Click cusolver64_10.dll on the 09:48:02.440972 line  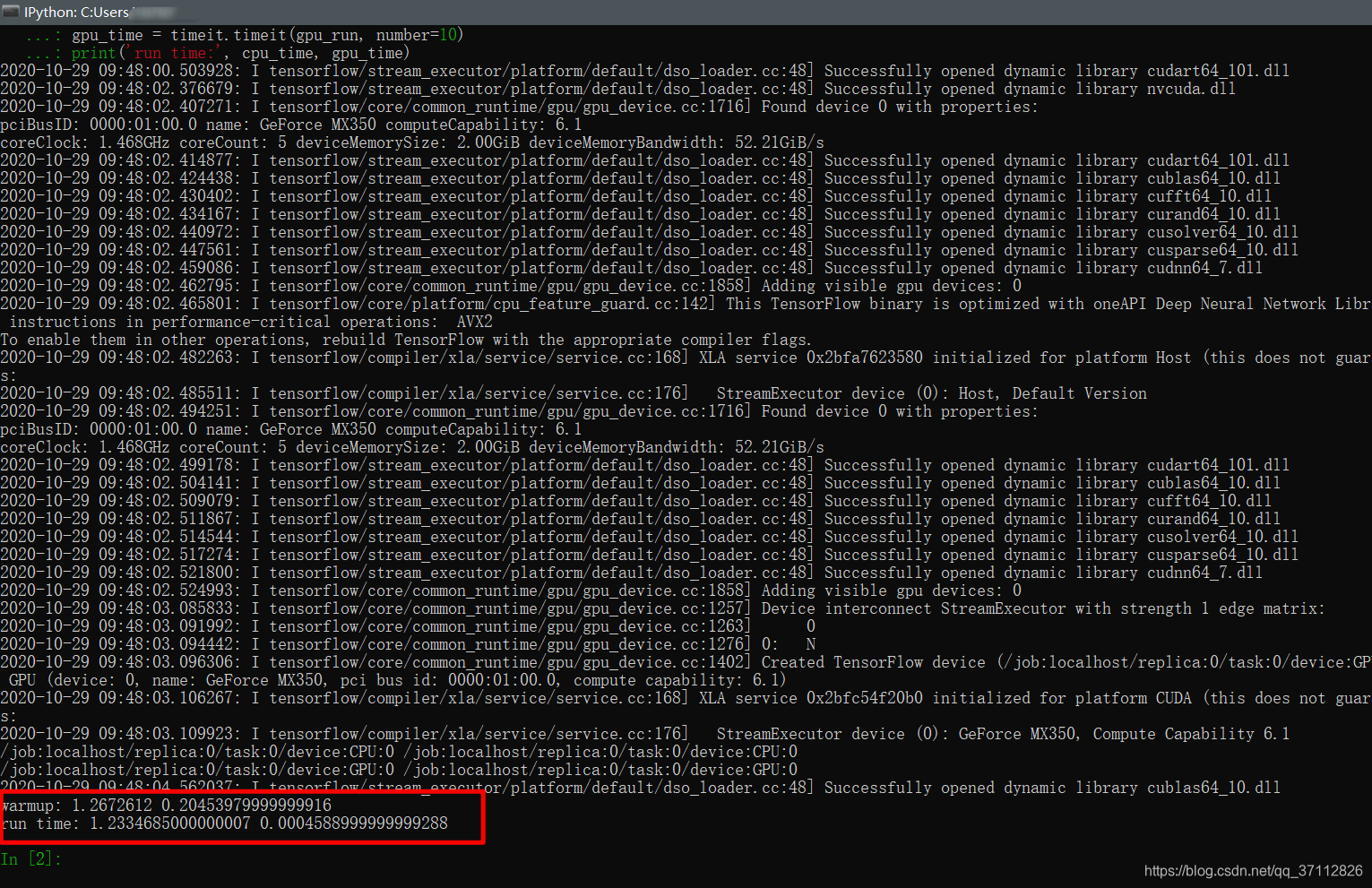click(1222, 232)
